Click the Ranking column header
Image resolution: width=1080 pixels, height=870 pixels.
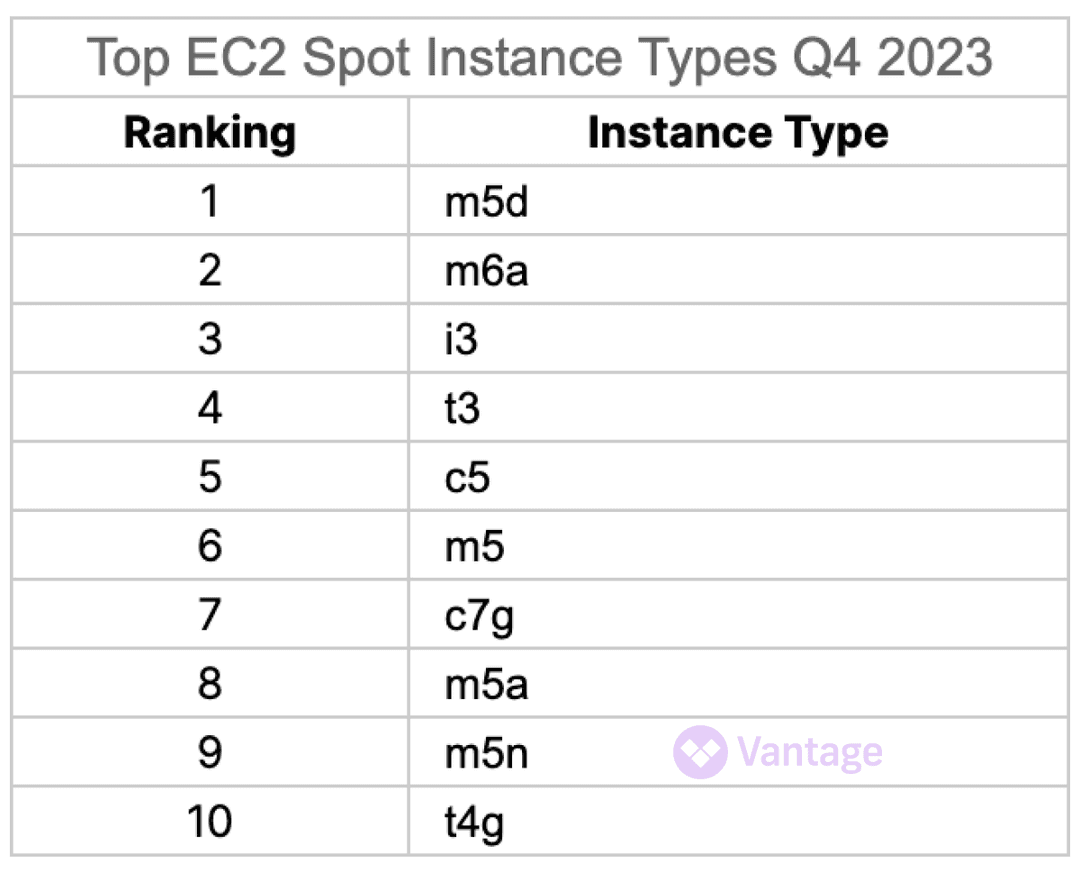click(x=210, y=133)
